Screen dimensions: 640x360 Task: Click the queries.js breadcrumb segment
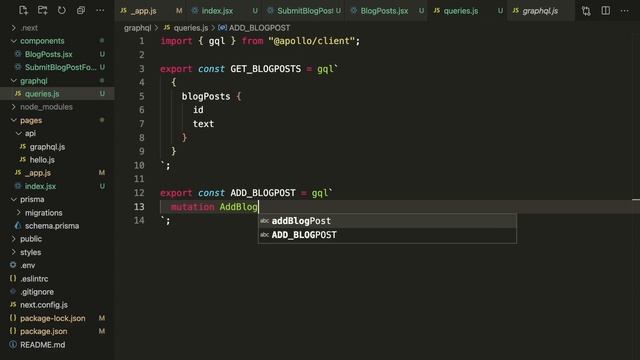[191, 28]
